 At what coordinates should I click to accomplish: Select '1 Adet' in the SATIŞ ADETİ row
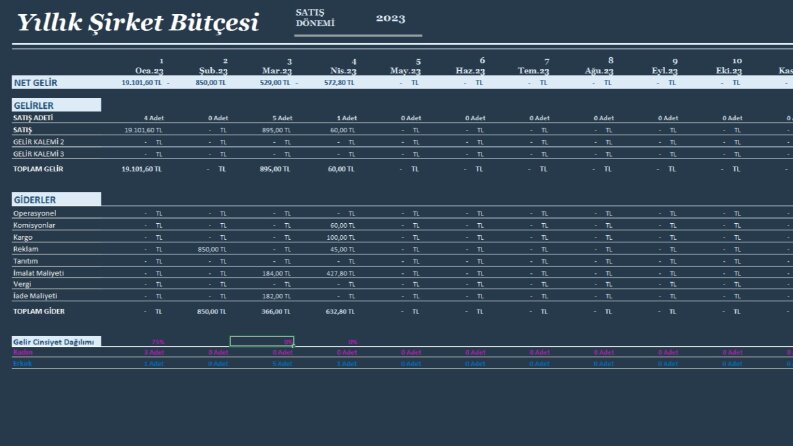tap(346, 118)
